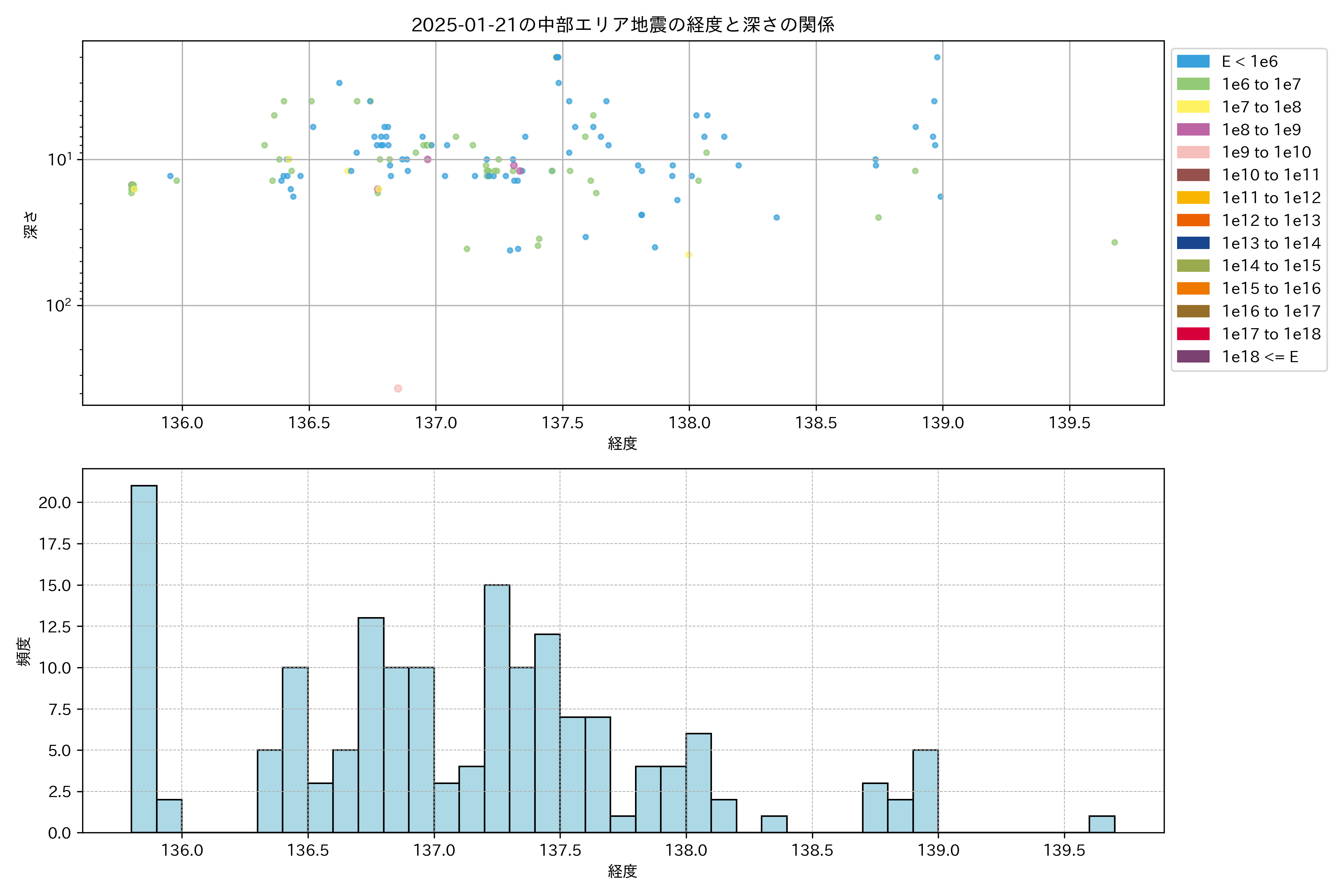The image size is (1344, 896).
Task: Click the blue 'E < 1e6' legend swatch
Action: 1192,62
